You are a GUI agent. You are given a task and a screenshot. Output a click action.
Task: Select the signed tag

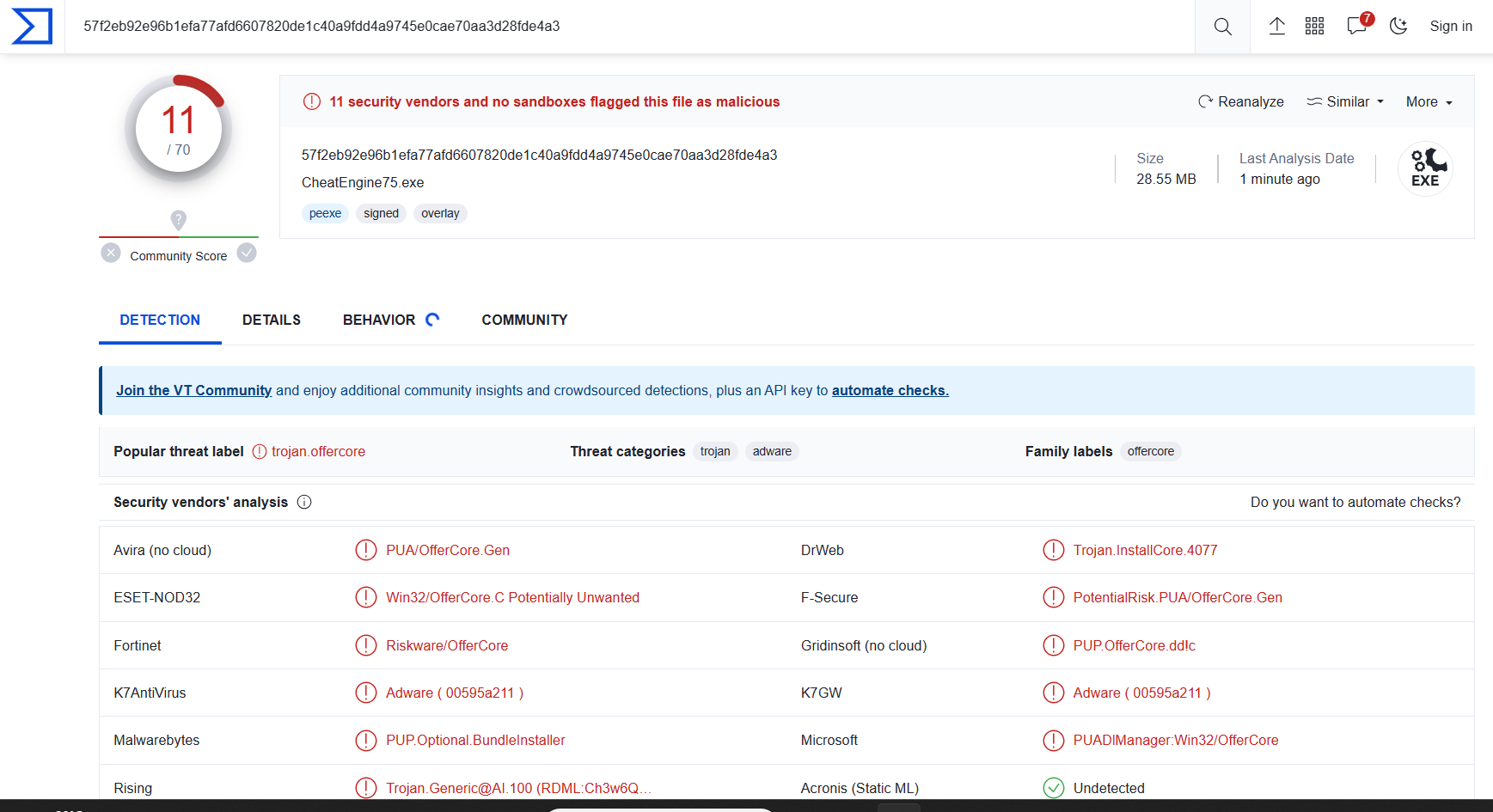coord(381,213)
